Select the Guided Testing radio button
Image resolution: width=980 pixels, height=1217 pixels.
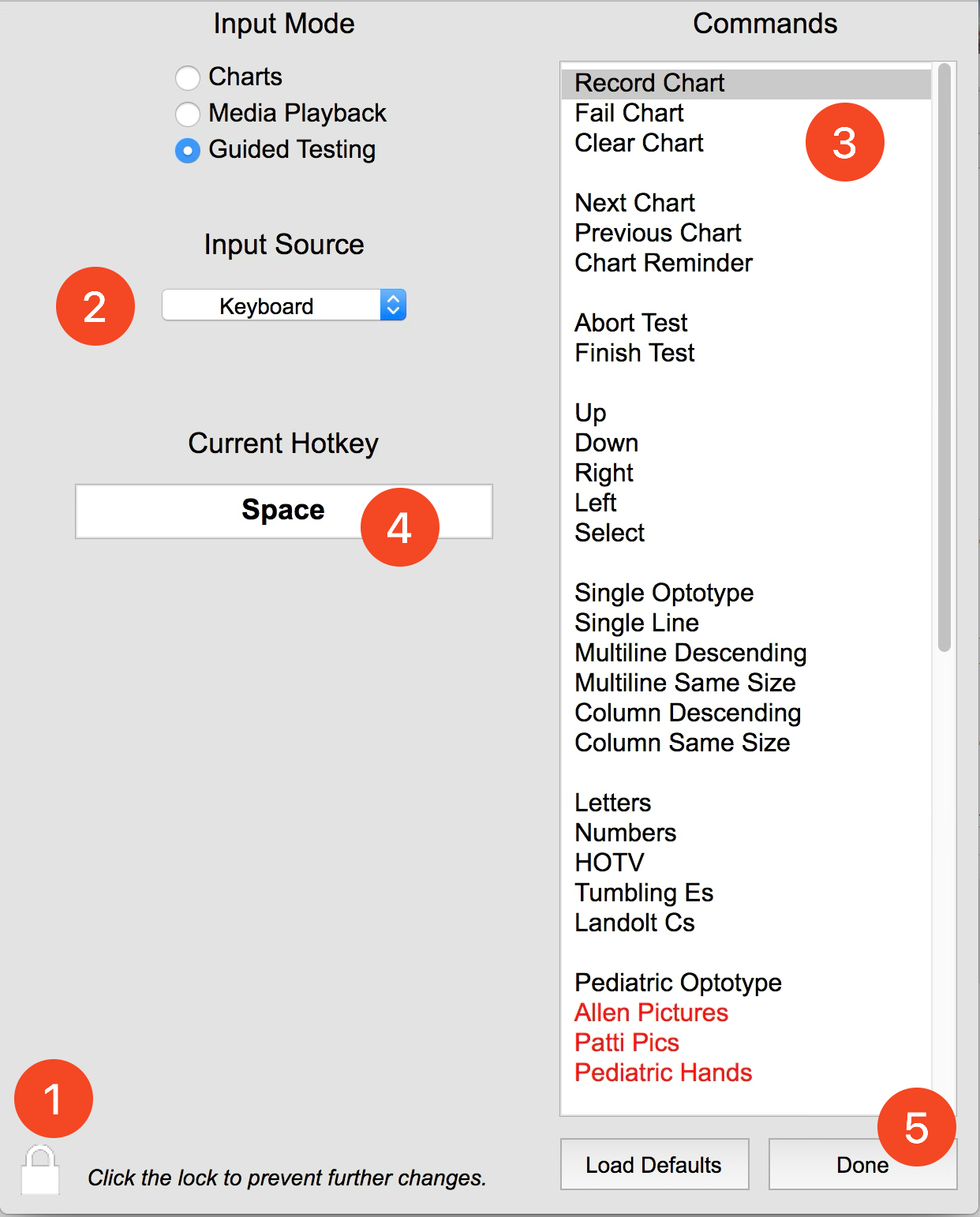(x=187, y=151)
